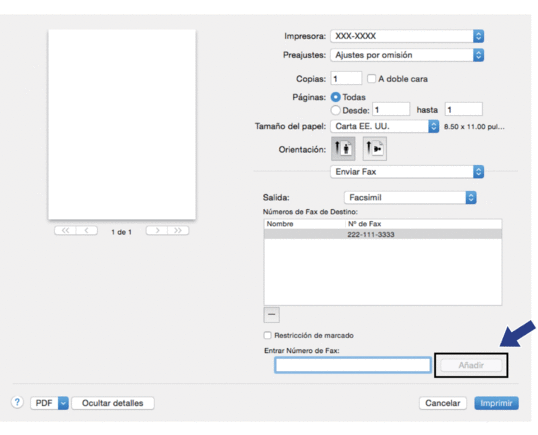Enable the A doble cara checkbox
The width and height of the screenshot is (538, 435).
[371, 79]
